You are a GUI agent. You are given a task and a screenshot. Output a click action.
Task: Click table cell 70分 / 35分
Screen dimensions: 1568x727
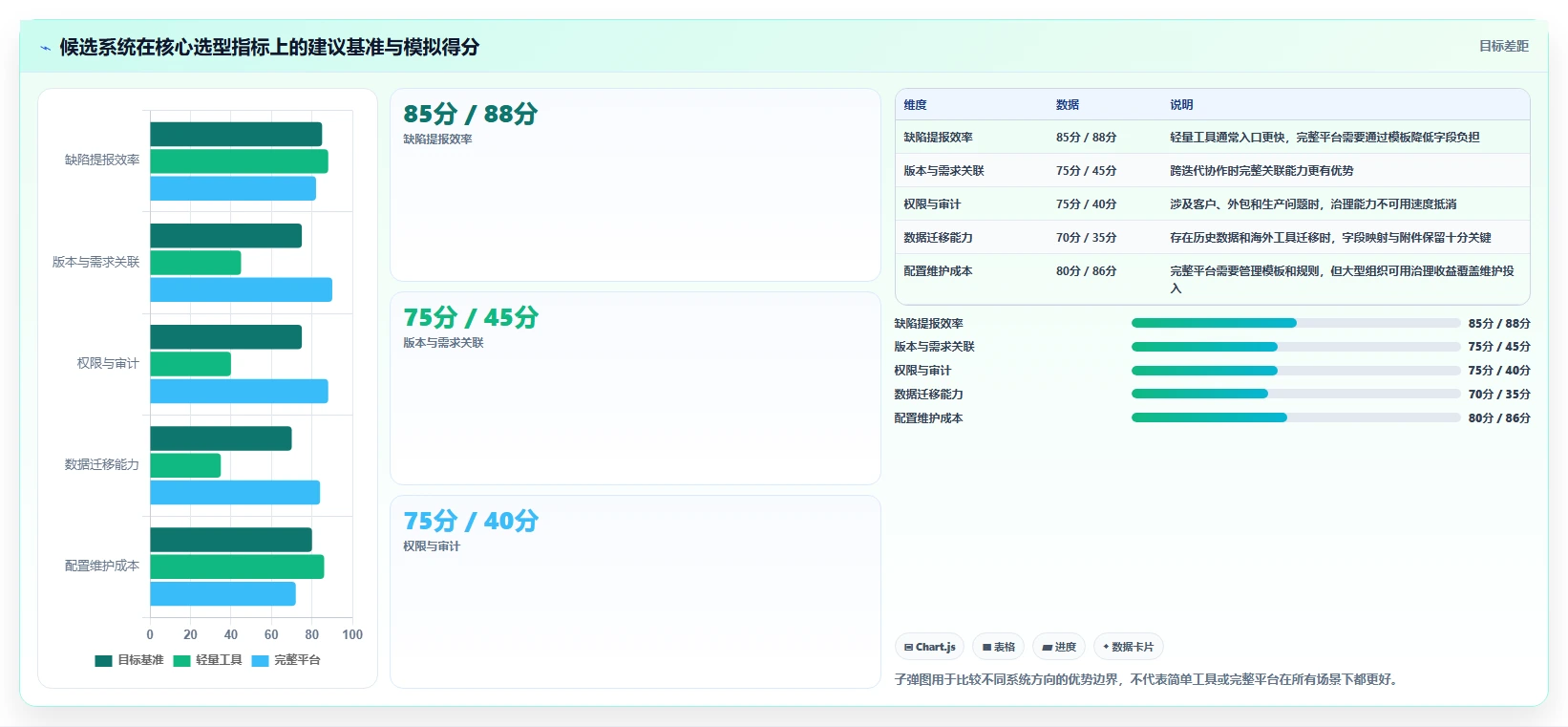pos(1086,237)
